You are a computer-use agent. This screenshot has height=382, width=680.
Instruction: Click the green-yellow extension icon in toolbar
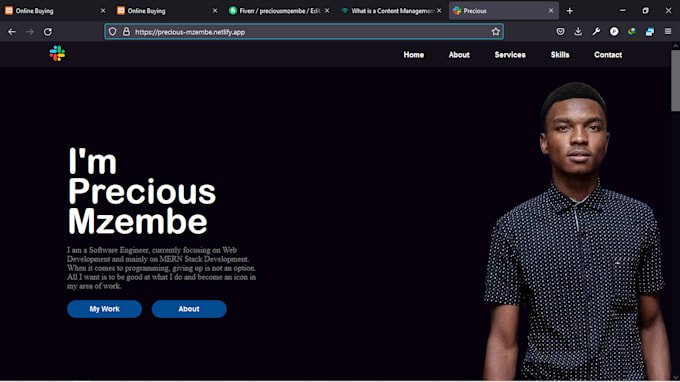(x=632, y=31)
